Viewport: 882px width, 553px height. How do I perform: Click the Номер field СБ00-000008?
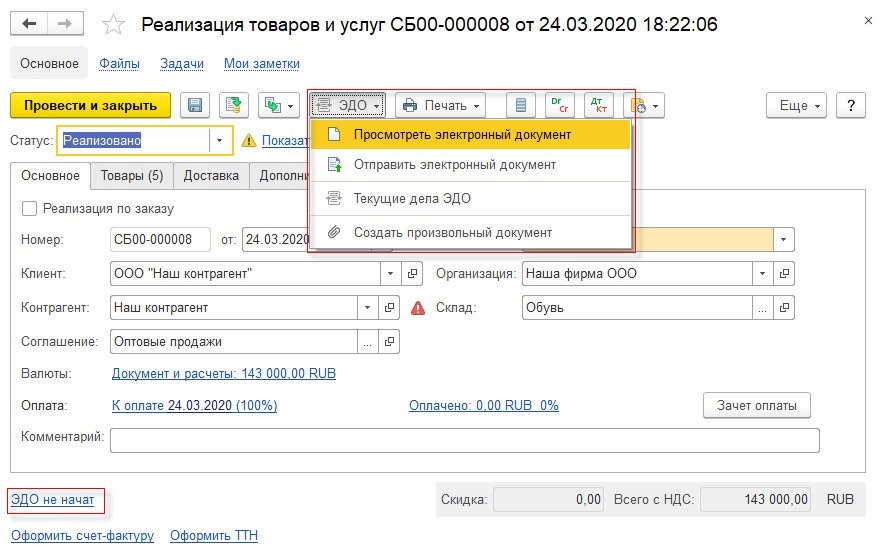tap(160, 240)
